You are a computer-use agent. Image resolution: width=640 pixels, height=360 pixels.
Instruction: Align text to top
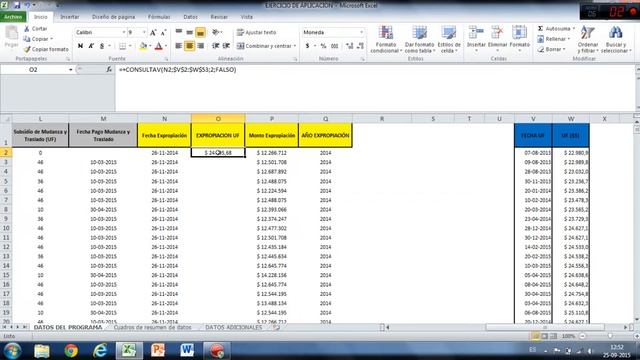[x=179, y=32]
